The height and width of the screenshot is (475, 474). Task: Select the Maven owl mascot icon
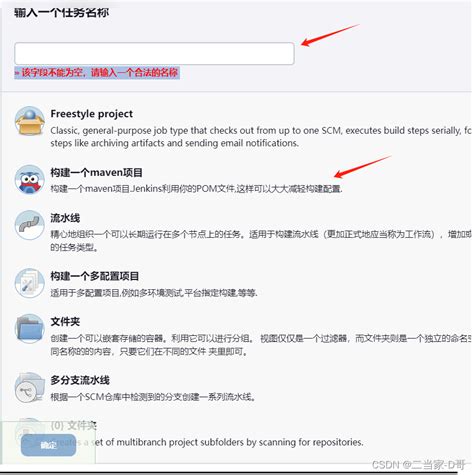(30, 180)
